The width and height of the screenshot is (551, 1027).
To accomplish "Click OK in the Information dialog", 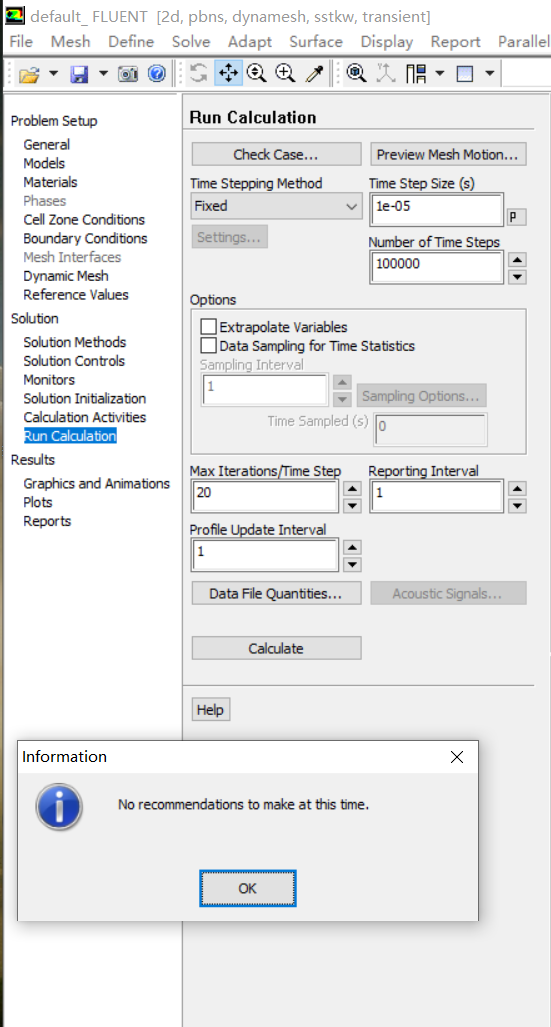I will coord(248,888).
